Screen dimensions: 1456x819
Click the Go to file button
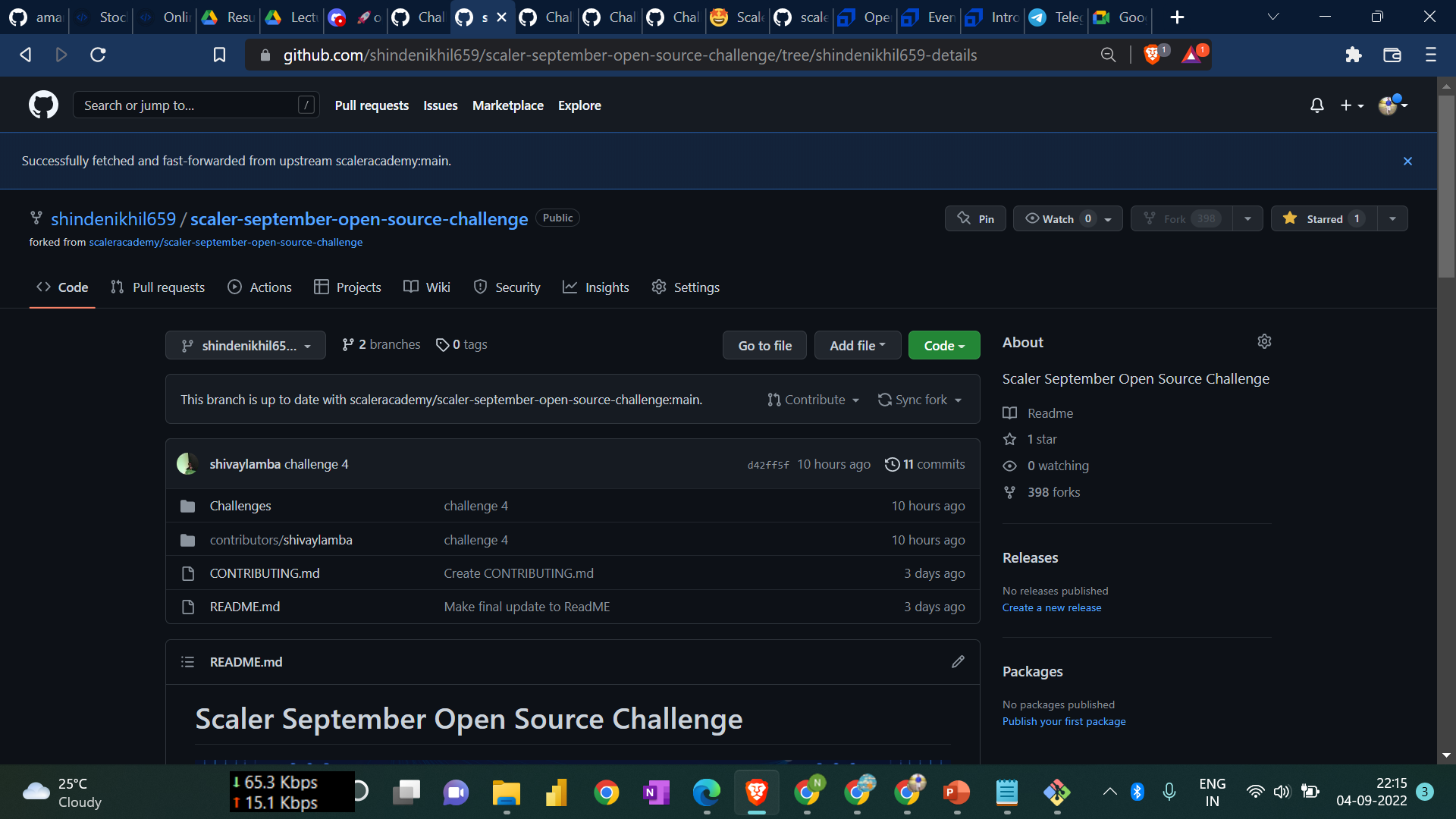[x=764, y=345]
